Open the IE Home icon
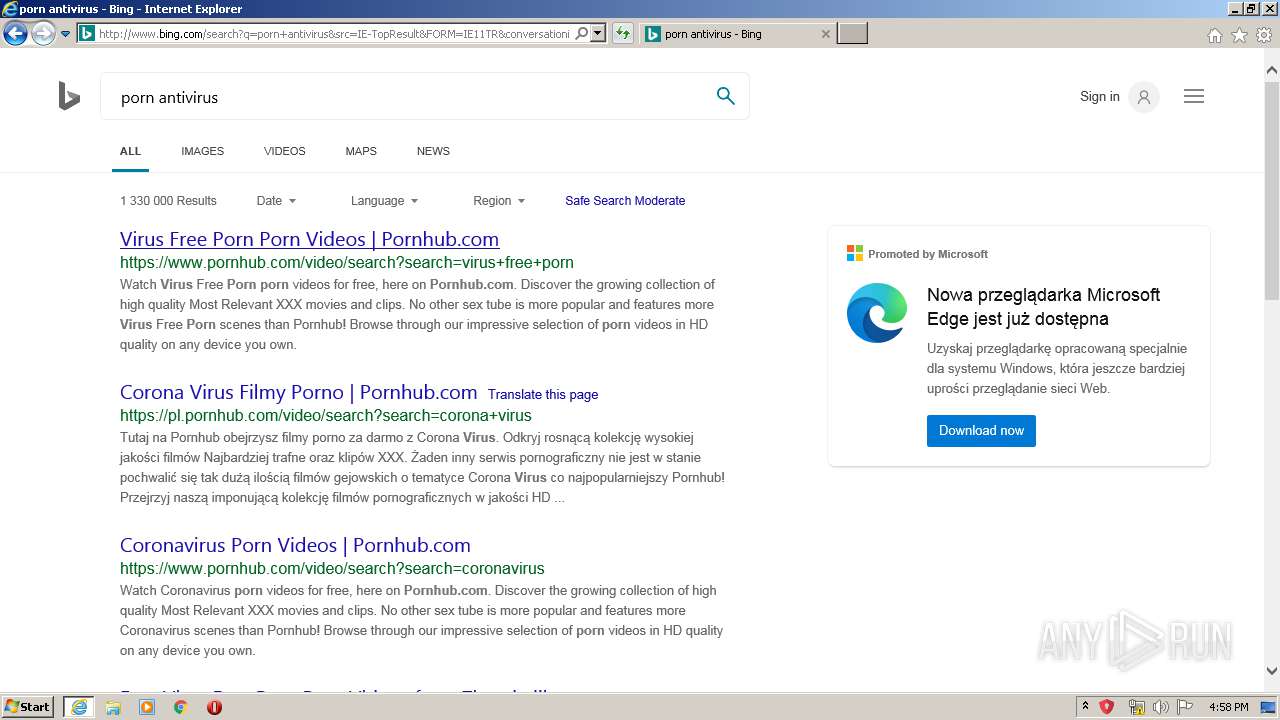 (1214, 35)
